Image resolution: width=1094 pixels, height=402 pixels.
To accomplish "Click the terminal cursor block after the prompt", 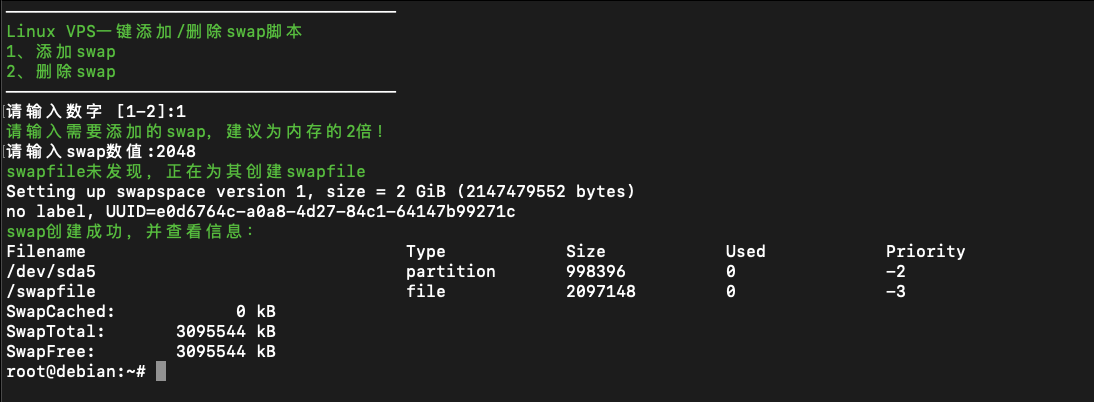I will [161, 371].
